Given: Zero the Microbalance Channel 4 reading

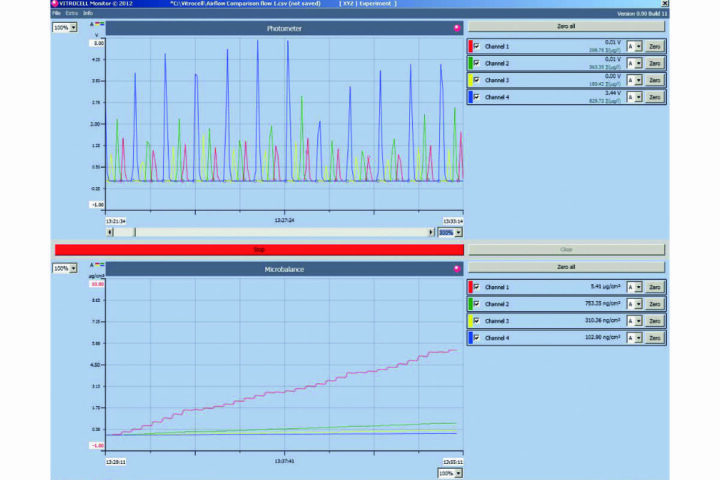Looking at the screenshot, I should (x=654, y=338).
